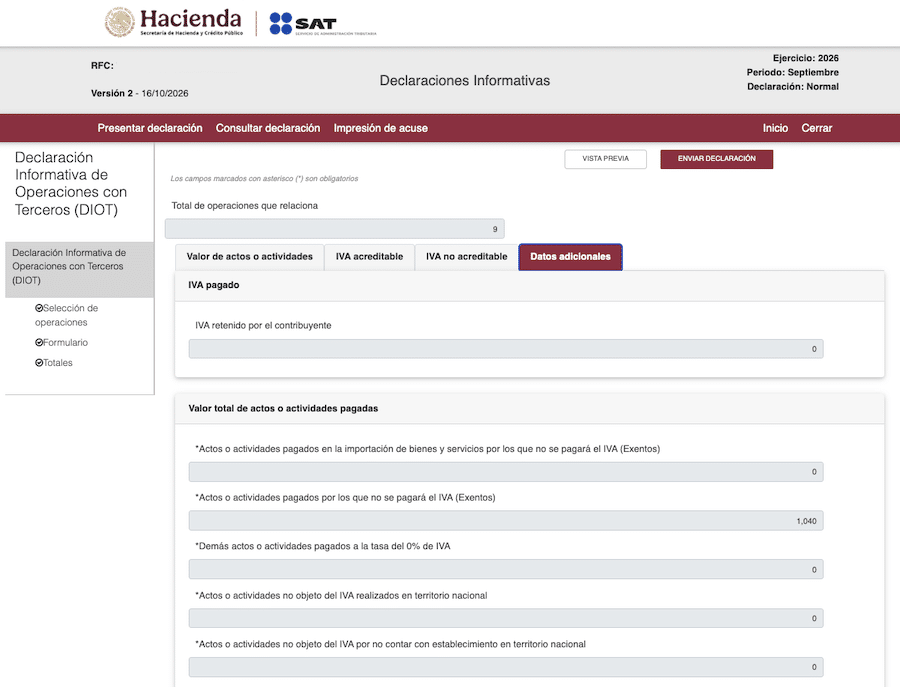
Task: Click the SAT logo
Action: click(323, 24)
